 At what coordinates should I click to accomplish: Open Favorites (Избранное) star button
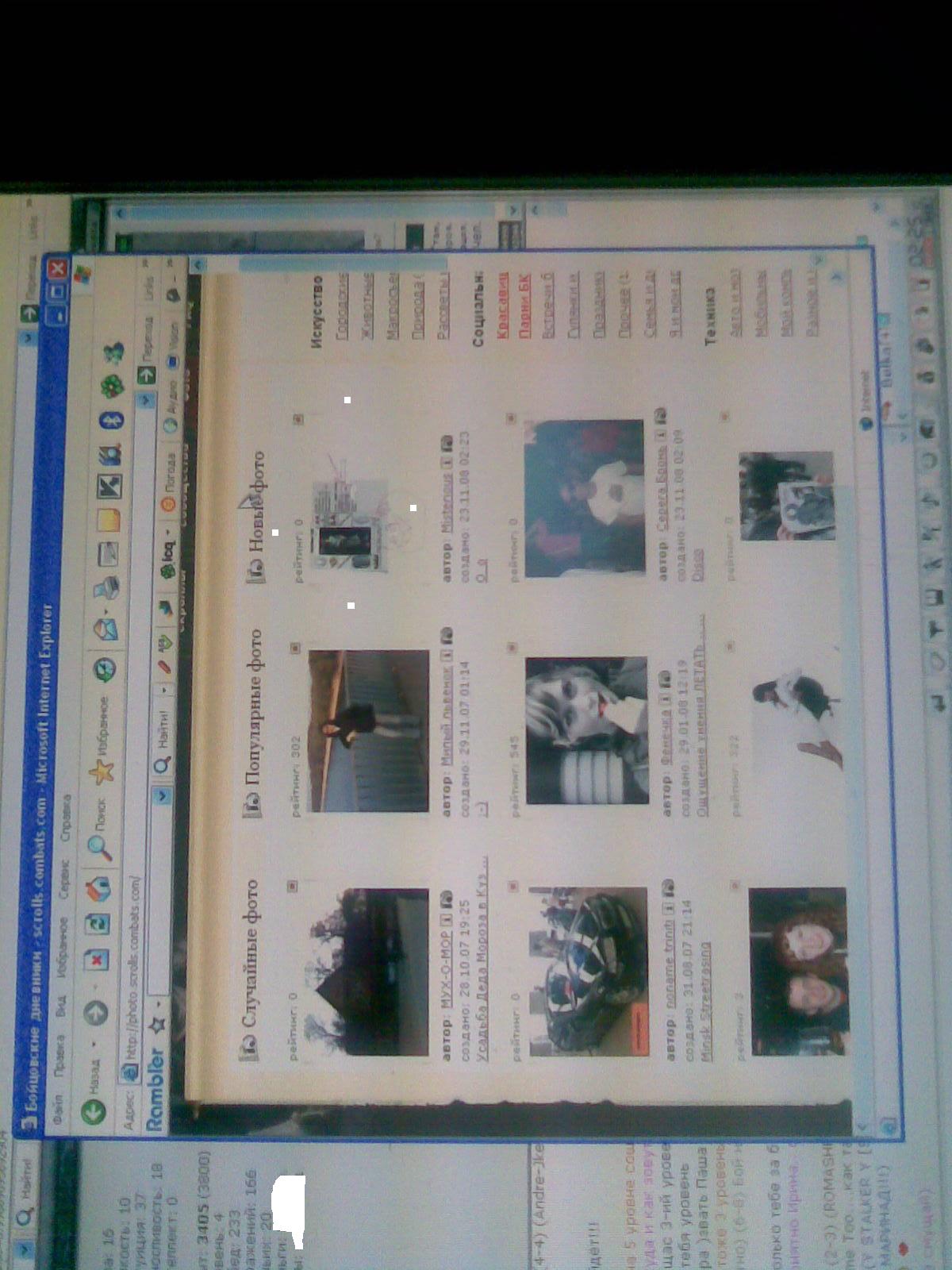[x=102, y=741]
